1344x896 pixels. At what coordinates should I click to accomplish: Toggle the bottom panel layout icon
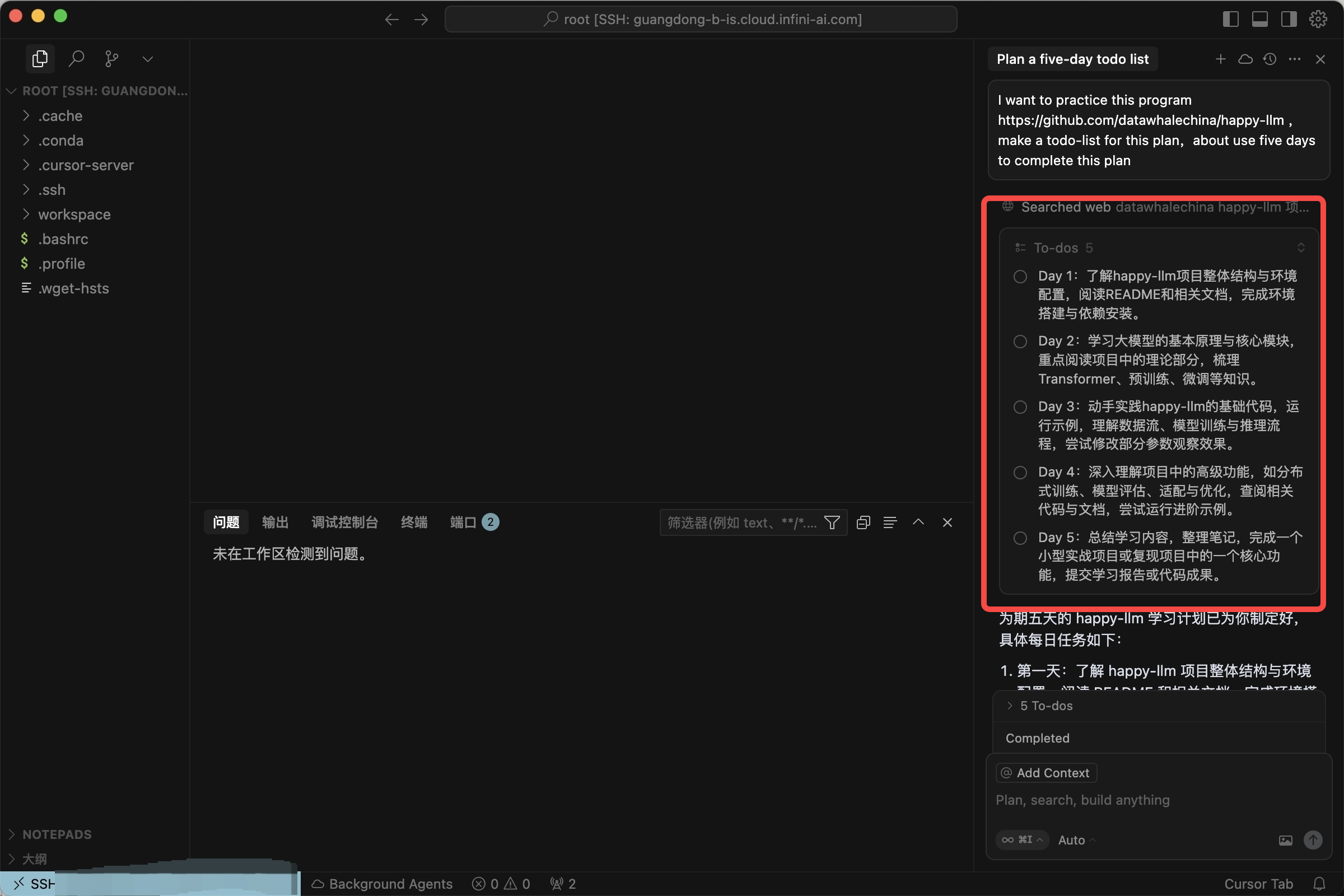pos(1260,20)
